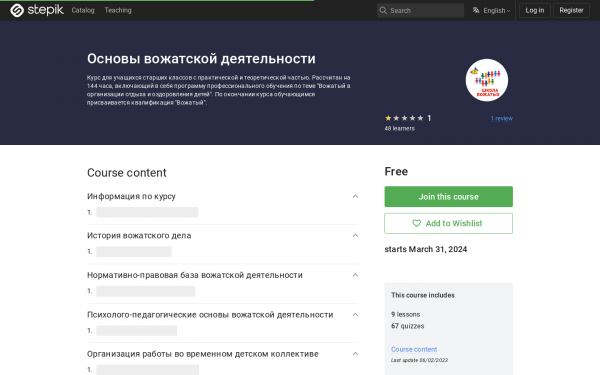
Task: Focus the Search input field
Action: click(421, 10)
